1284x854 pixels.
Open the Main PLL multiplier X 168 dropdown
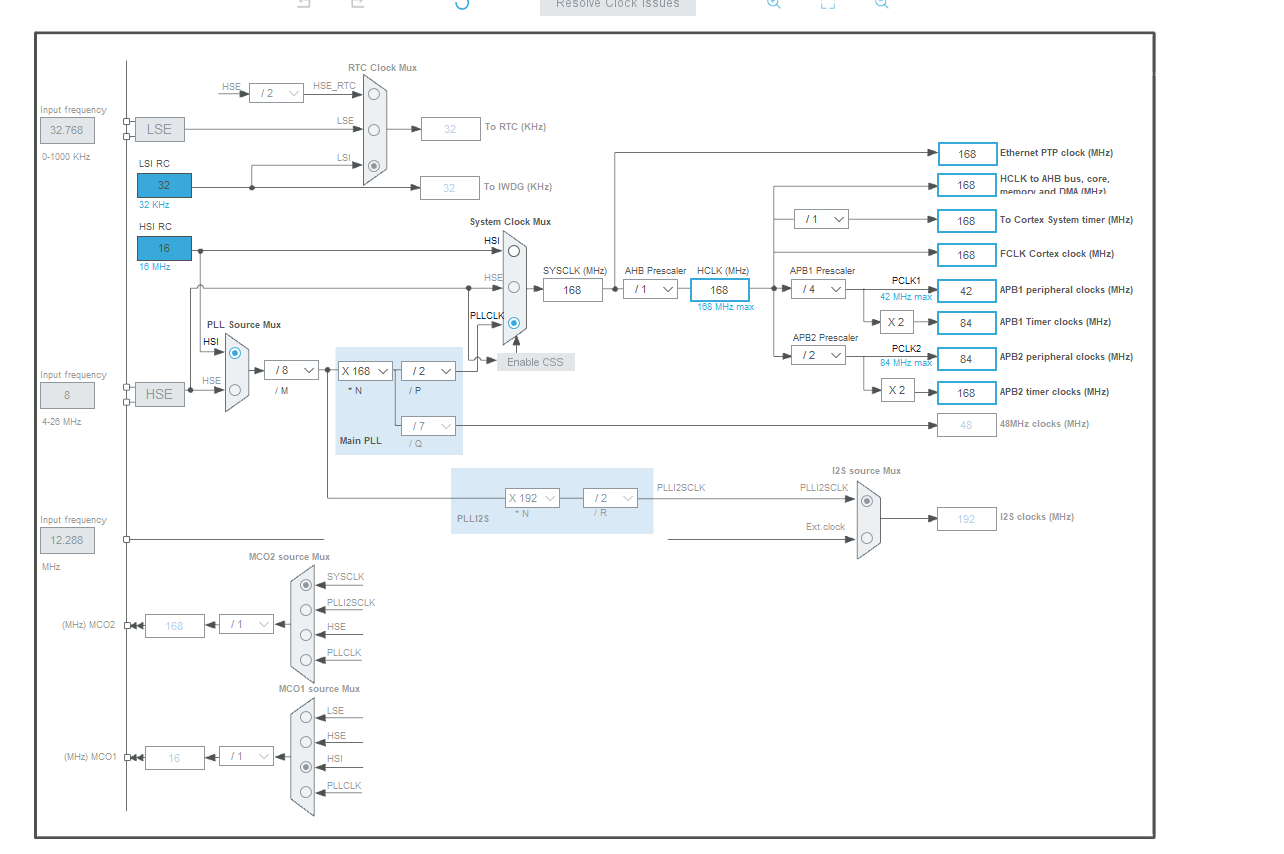coord(364,371)
